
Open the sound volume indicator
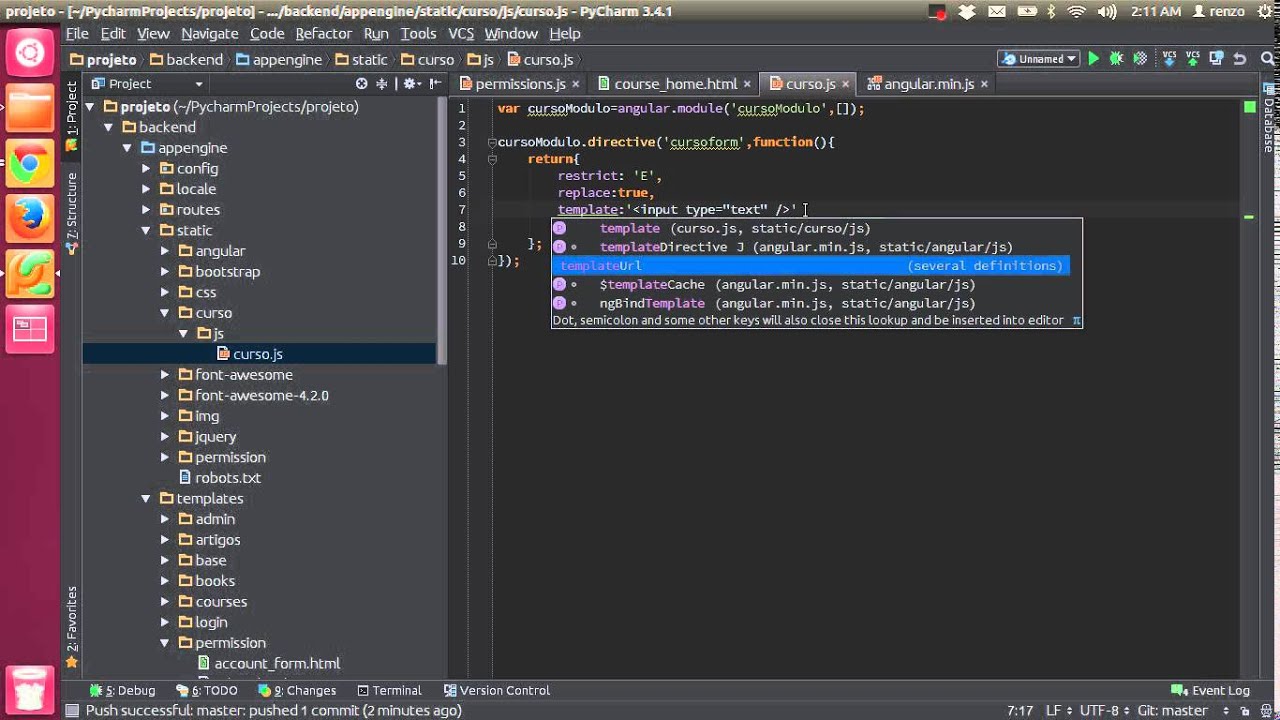[x=1106, y=12]
